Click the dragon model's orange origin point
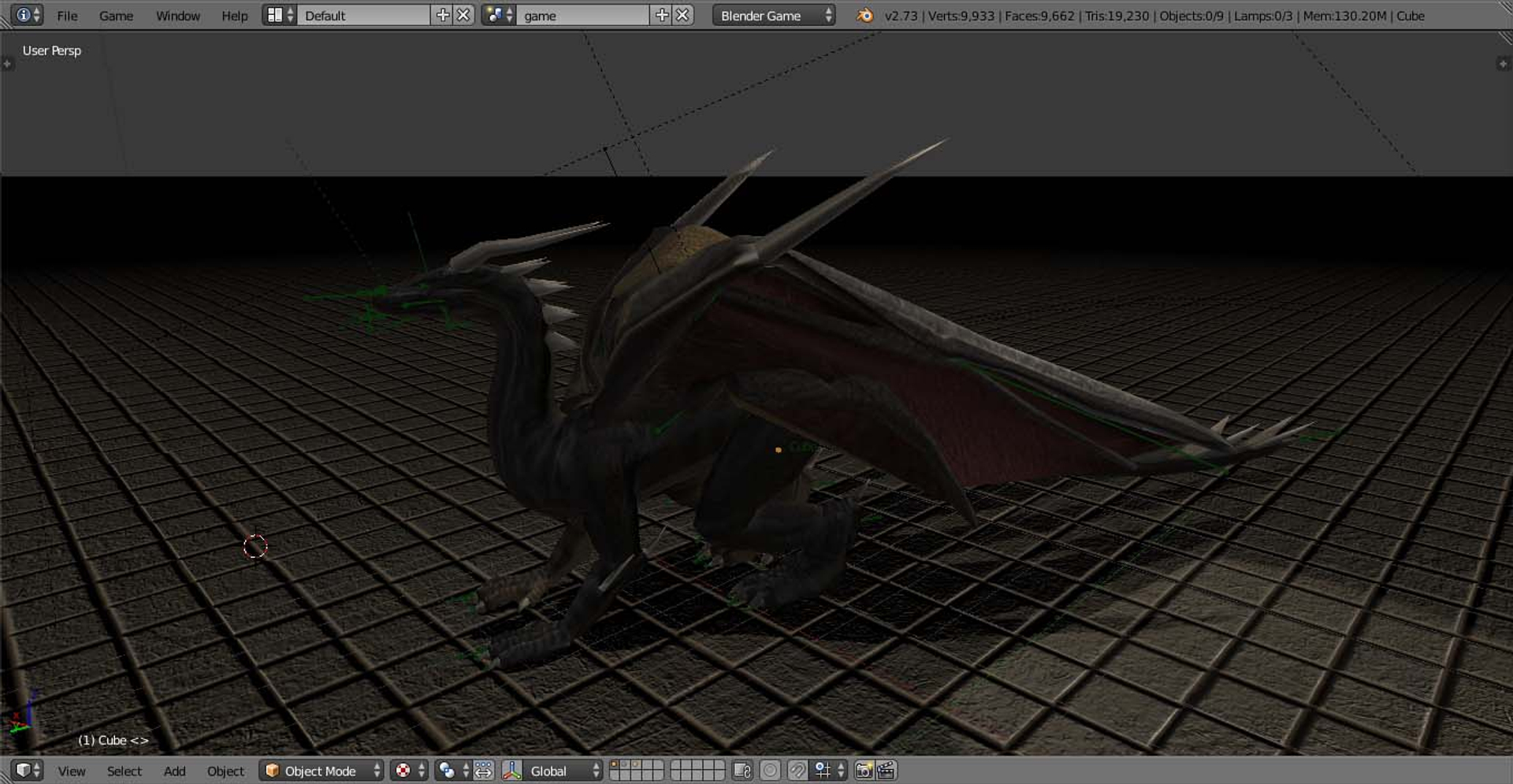The width and height of the screenshot is (1513, 784). tap(778, 449)
